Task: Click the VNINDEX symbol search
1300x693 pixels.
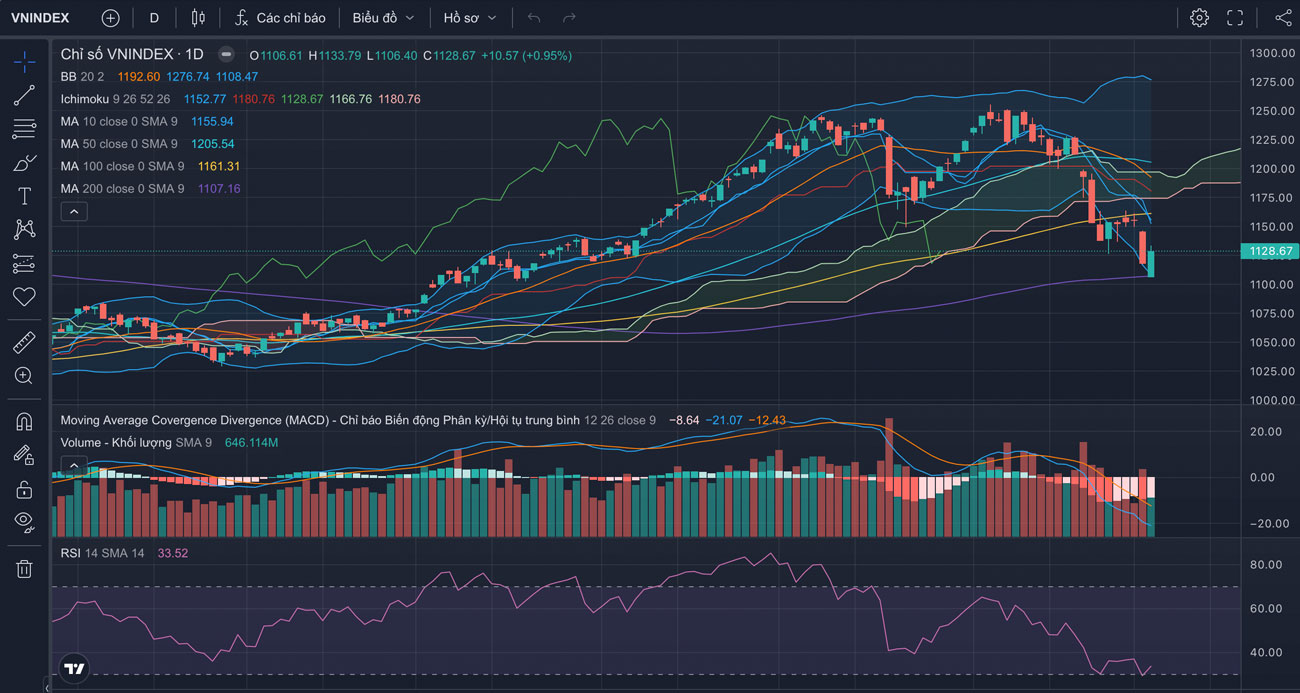Action: 40,18
